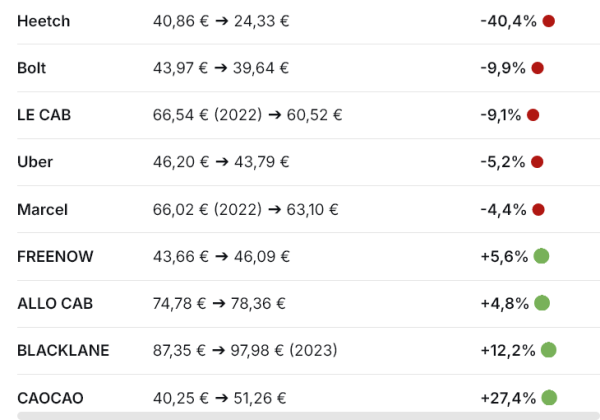Click the horizontal scrollbar at table bottom
The height and width of the screenshot is (420, 600).
(x=300, y=414)
